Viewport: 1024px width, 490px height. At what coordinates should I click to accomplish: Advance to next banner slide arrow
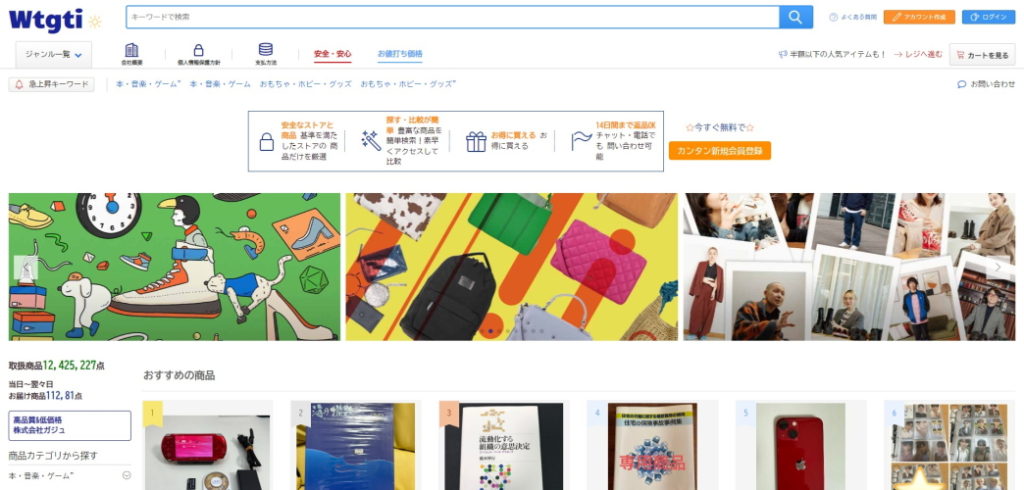998,267
